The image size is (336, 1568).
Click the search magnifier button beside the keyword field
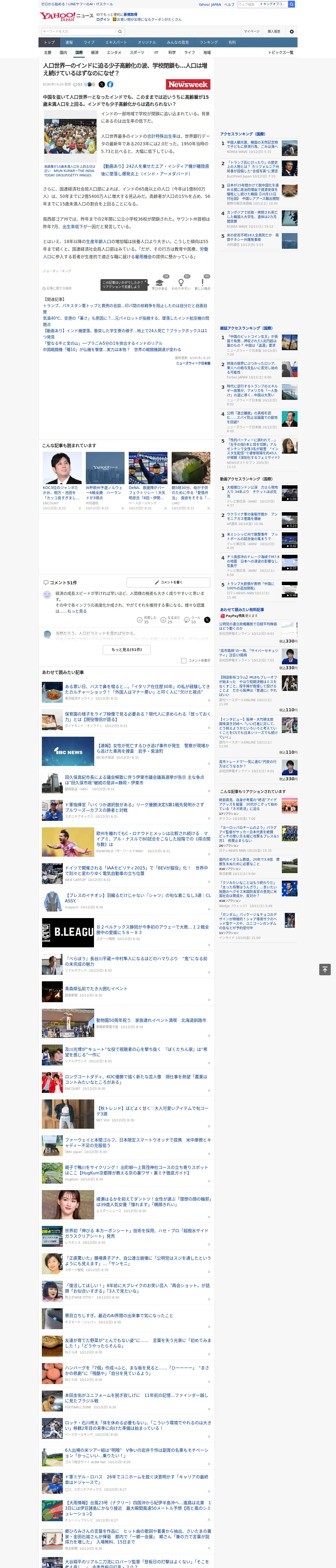pyautogui.click(x=120, y=32)
